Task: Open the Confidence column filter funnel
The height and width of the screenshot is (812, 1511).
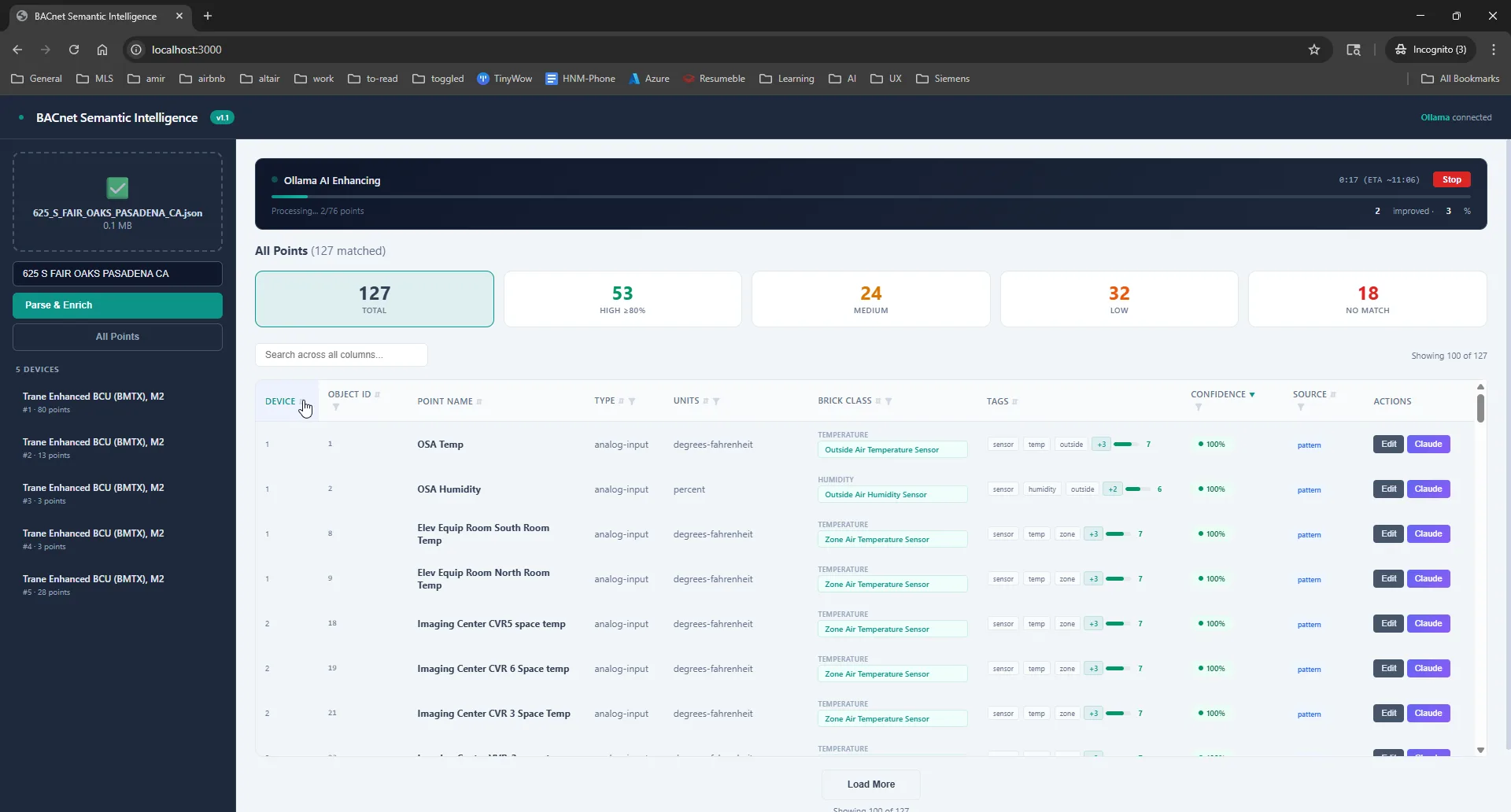Action: pyautogui.click(x=1199, y=408)
